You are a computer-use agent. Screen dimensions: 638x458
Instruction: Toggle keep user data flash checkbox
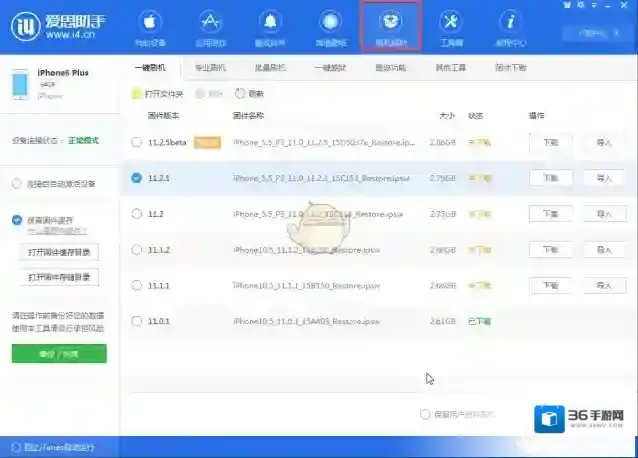coord(425,414)
